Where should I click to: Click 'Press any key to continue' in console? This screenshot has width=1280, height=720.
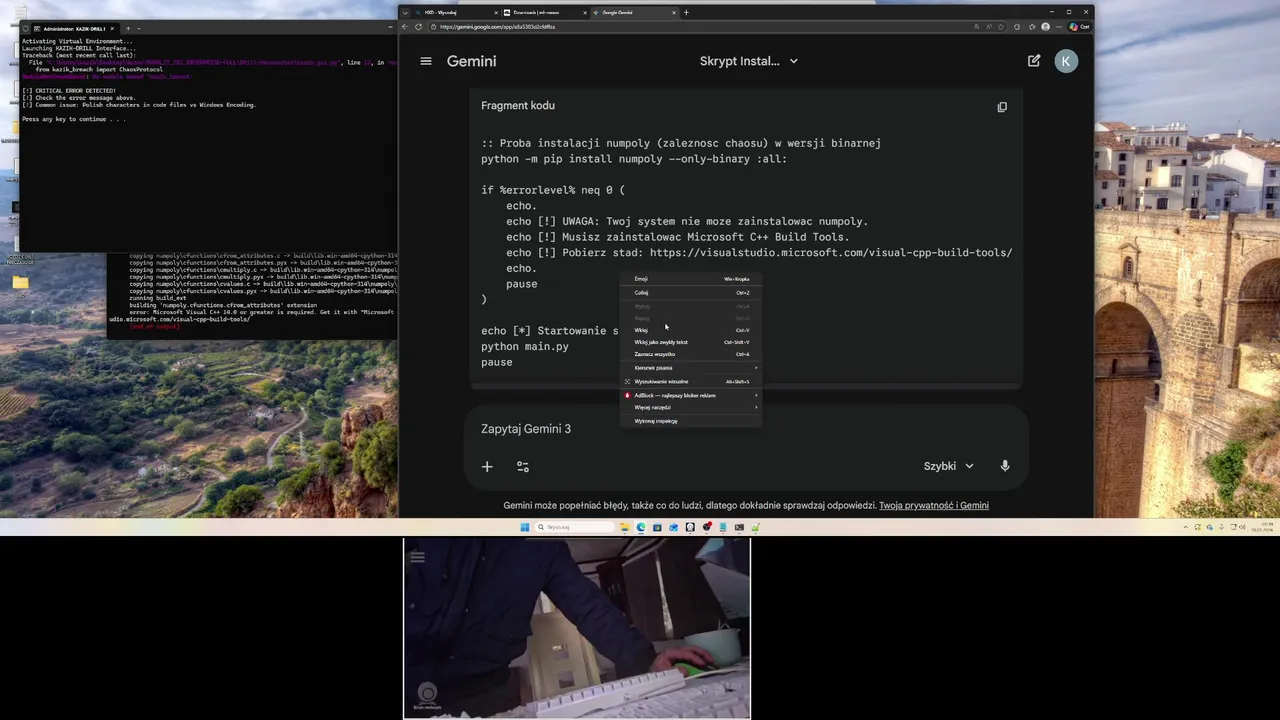(74, 119)
